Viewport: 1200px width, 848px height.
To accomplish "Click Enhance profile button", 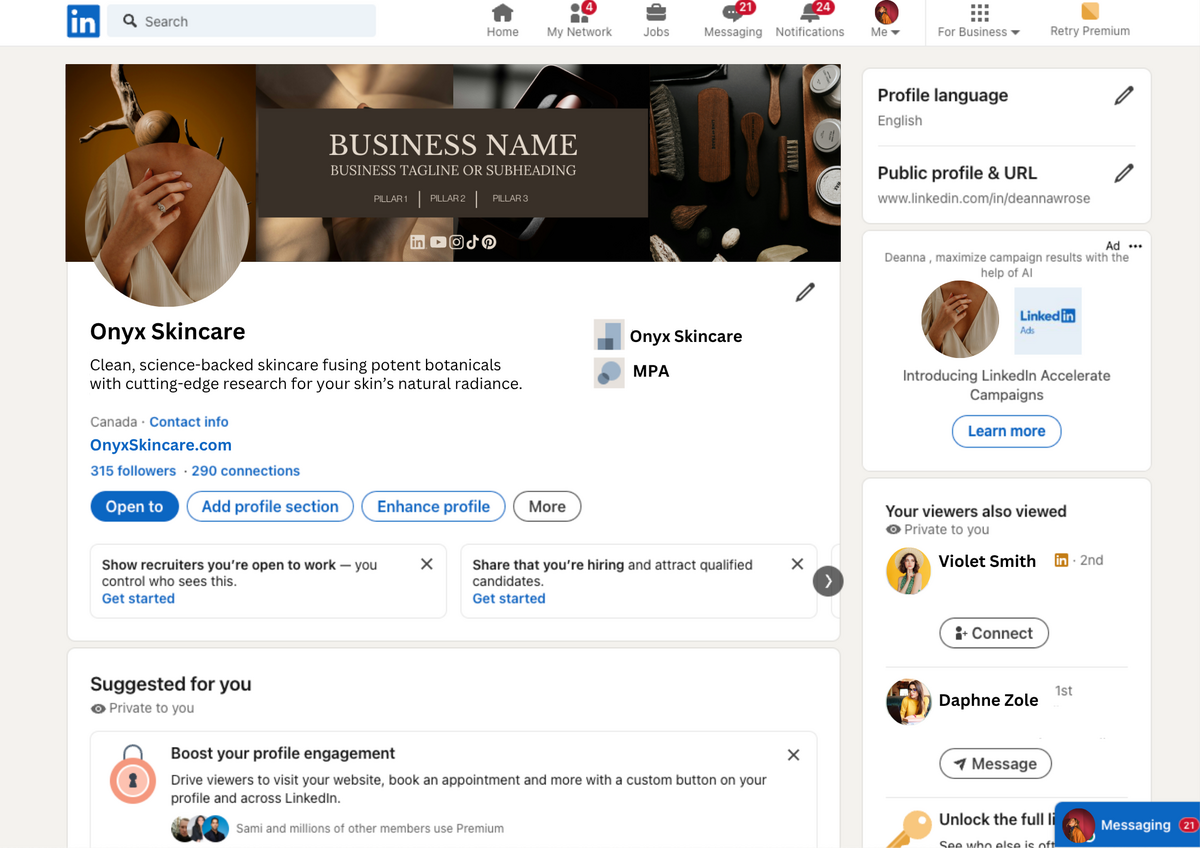I will point(433,507).
